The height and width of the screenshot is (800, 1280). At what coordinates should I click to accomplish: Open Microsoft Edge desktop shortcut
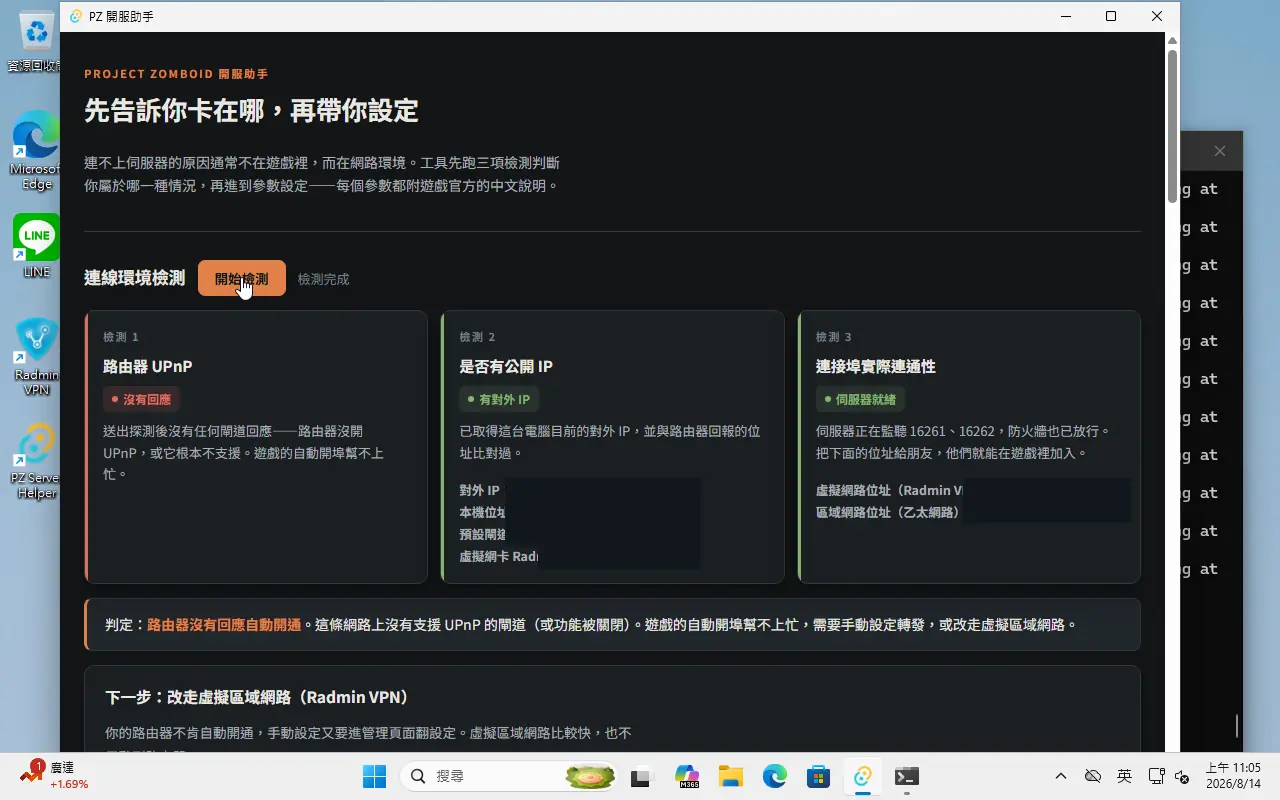[36, 150]
